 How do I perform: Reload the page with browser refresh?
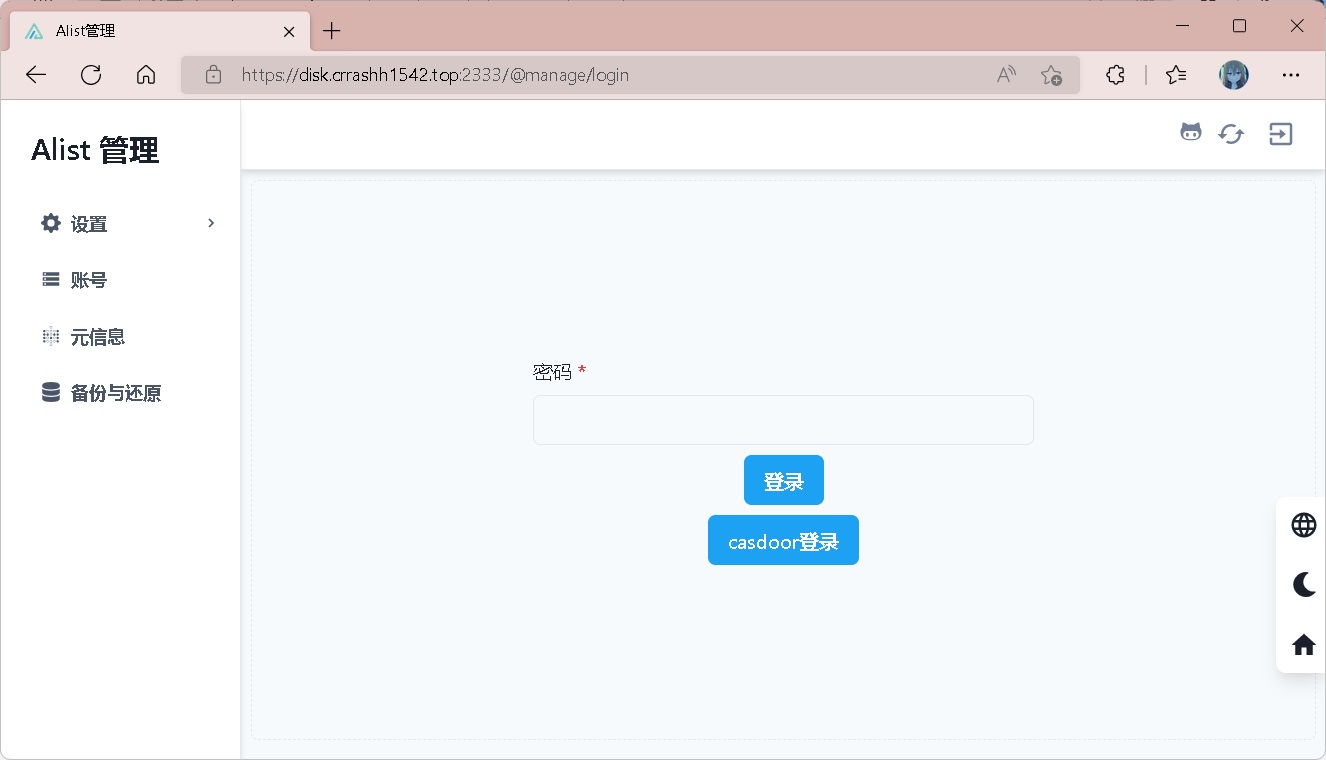click(91, 75)
